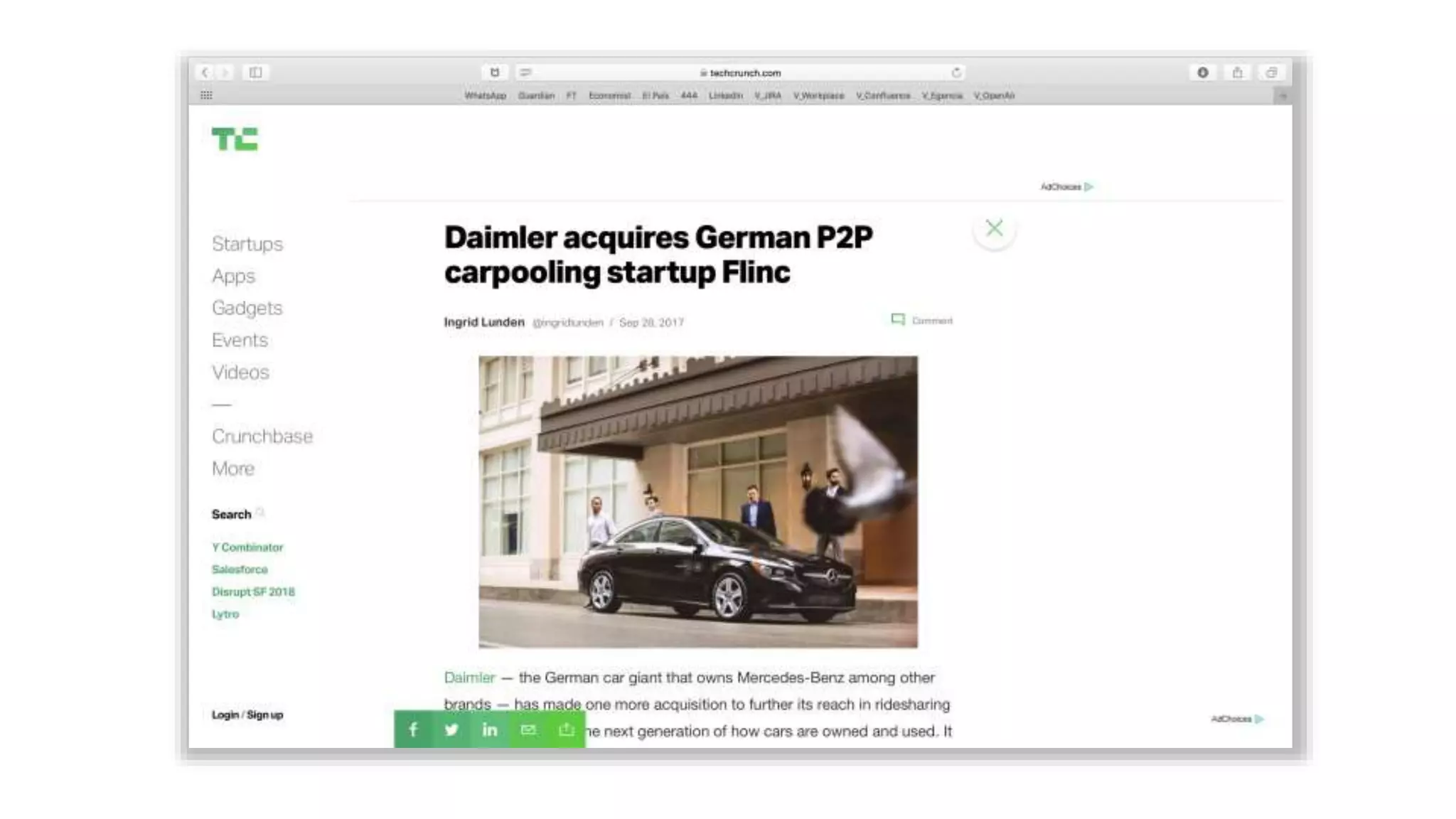
Task: Show all tabs overview
Action: [x=1271, y=73]
